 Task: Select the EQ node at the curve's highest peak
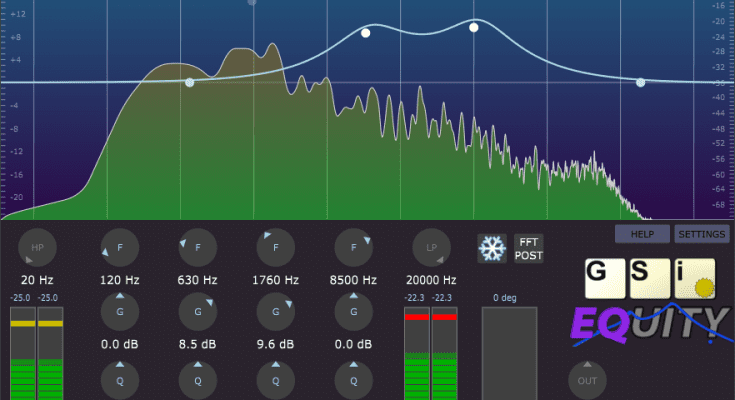tap(473, 27)
